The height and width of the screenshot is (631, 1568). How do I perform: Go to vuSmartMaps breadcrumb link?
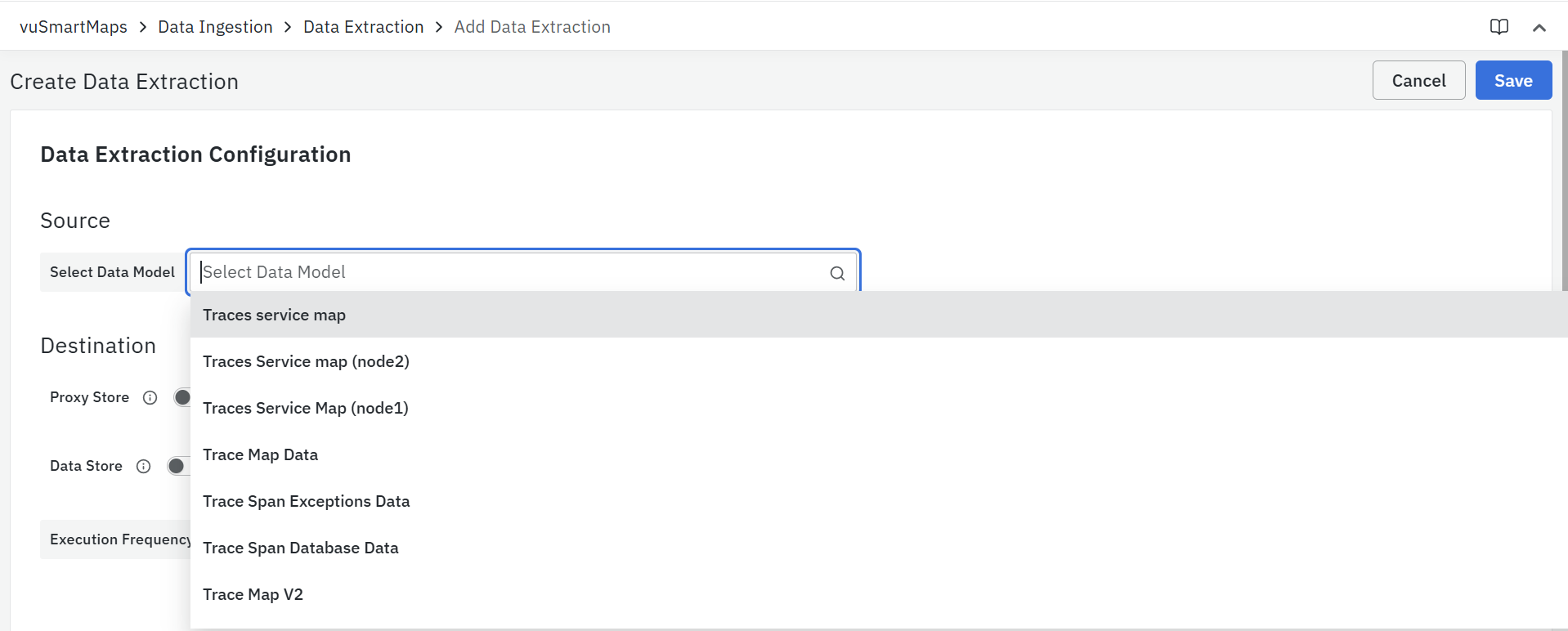tap(74, 27)
